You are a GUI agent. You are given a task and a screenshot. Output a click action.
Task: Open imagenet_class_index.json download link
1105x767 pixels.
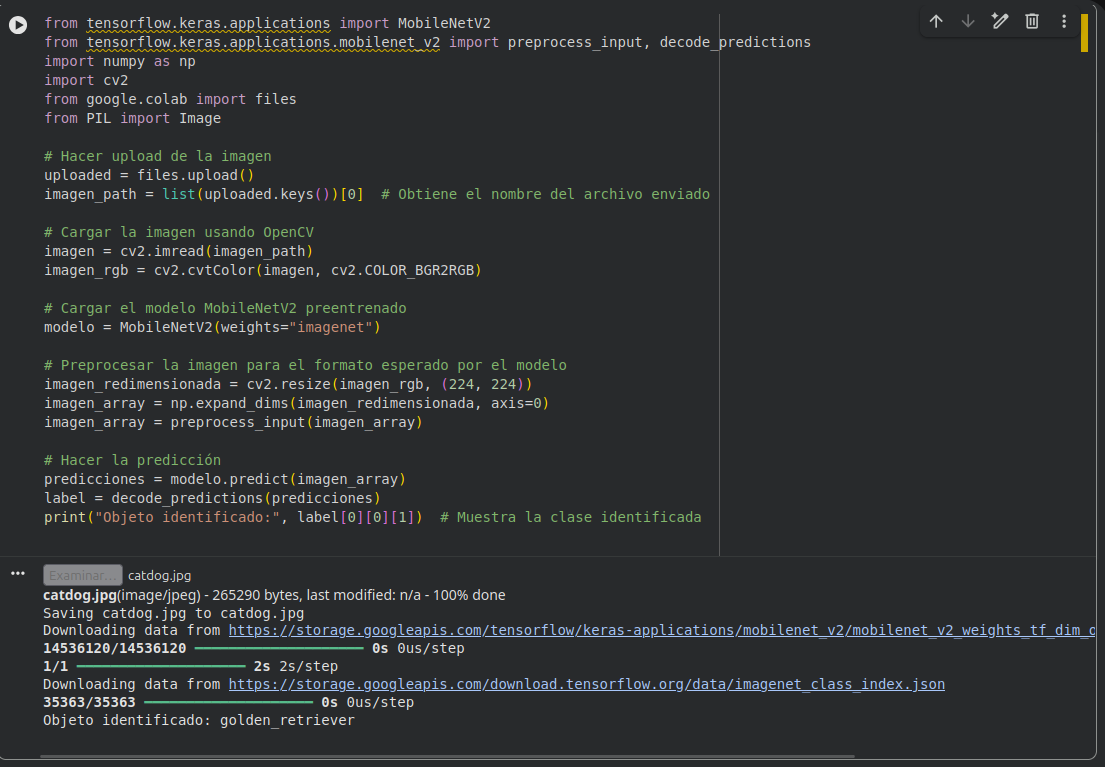586,685
